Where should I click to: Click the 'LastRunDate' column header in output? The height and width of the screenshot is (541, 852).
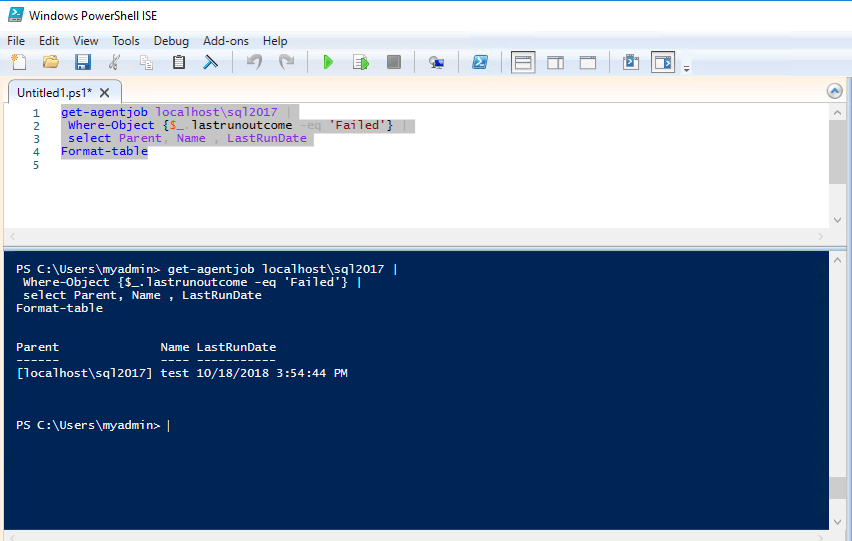coord(236,347)
